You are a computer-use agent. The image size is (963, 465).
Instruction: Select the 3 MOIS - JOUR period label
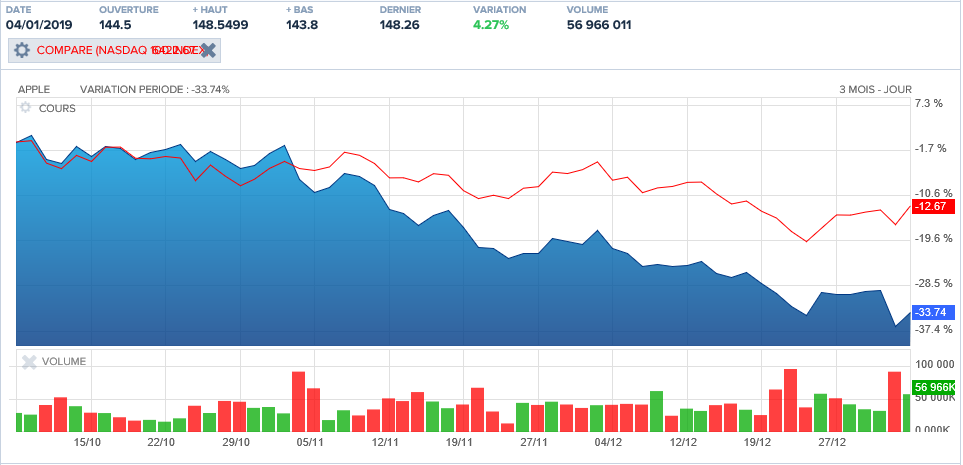pos(875,90)
